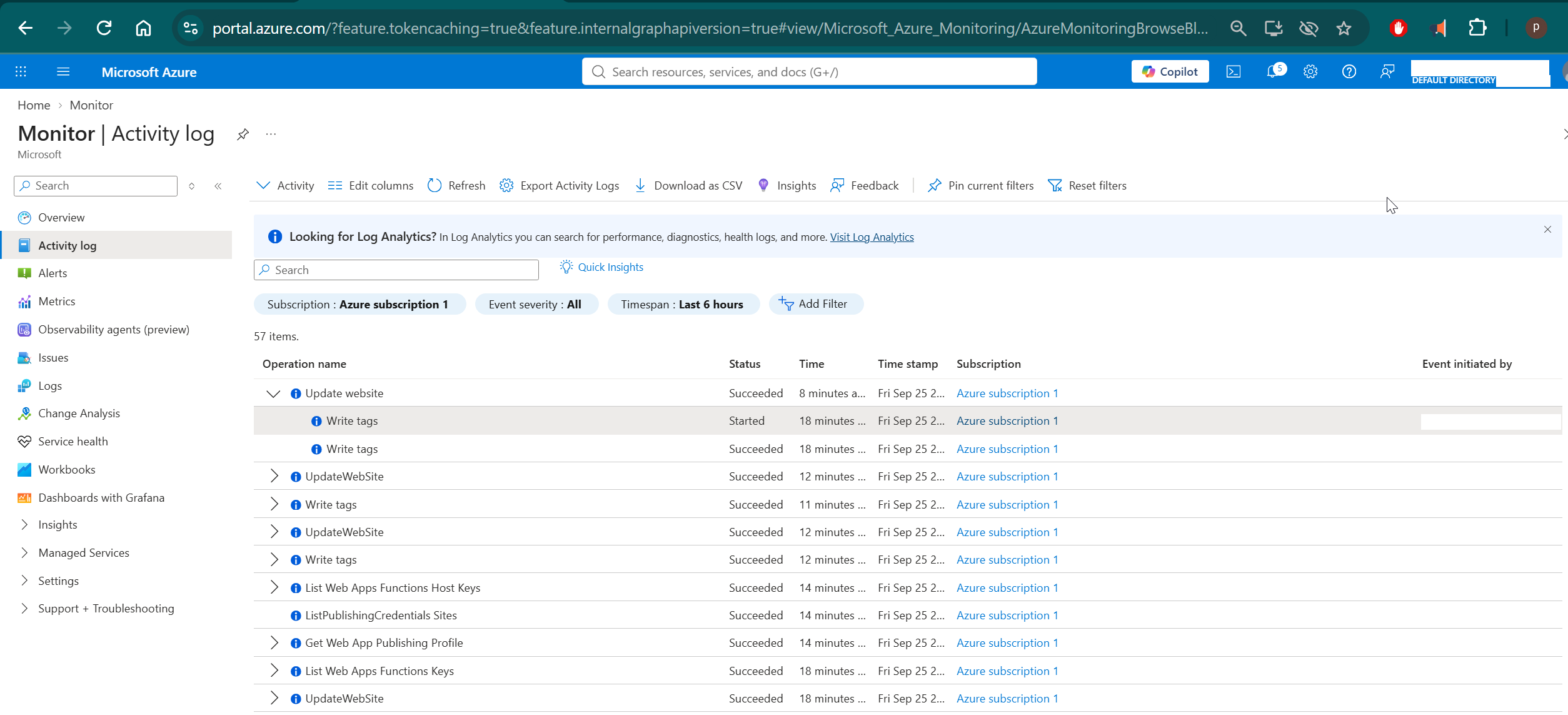
Task: Pin the Activity log blade
Action: (x=243, y=134)
